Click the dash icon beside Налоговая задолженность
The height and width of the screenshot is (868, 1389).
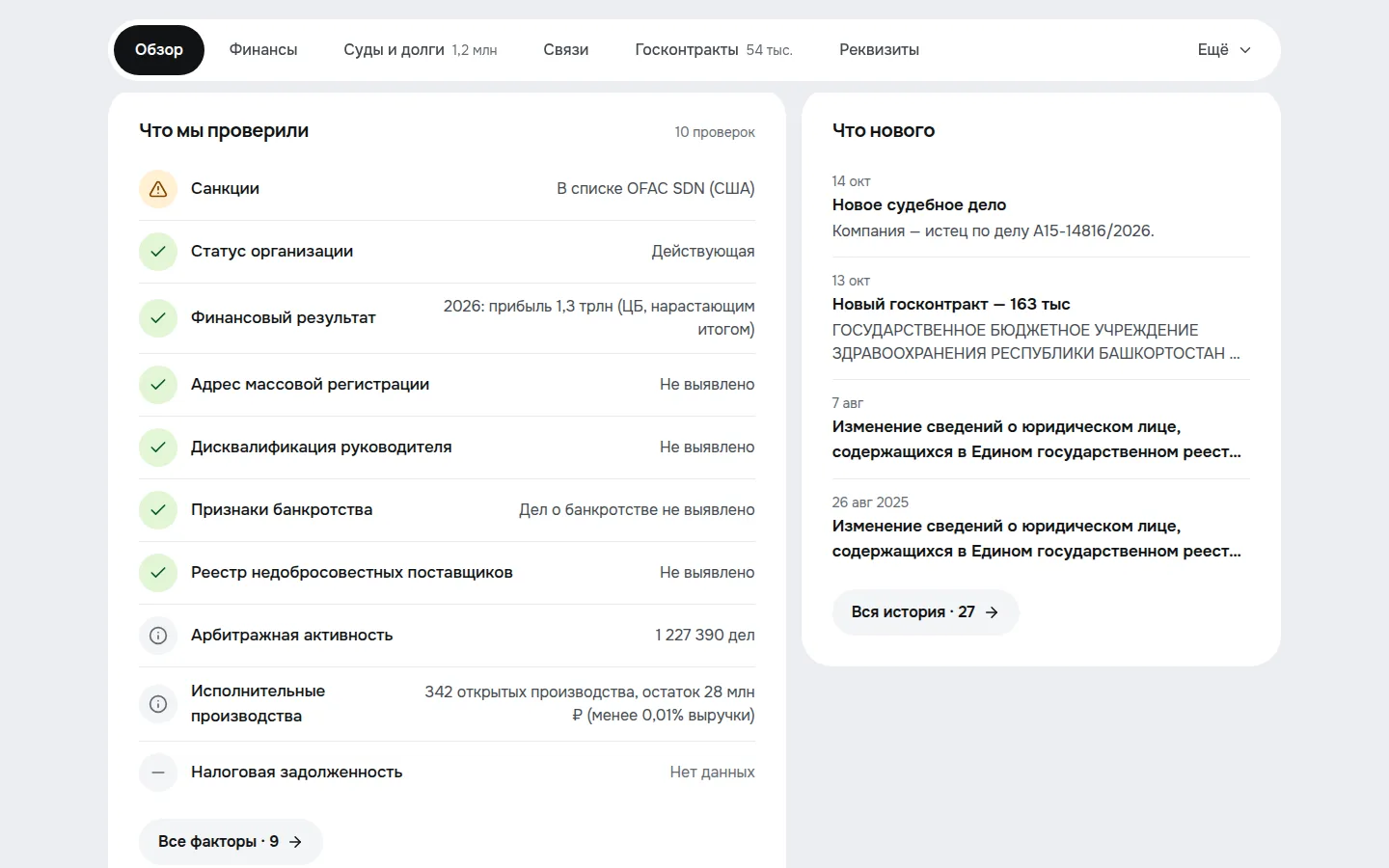(x=158, y=773)
